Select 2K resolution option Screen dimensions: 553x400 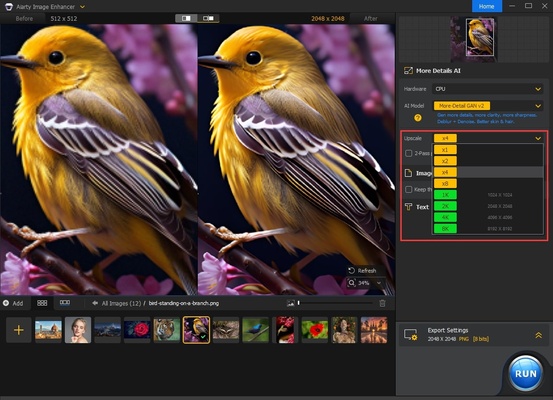click(x=445, y=206)
